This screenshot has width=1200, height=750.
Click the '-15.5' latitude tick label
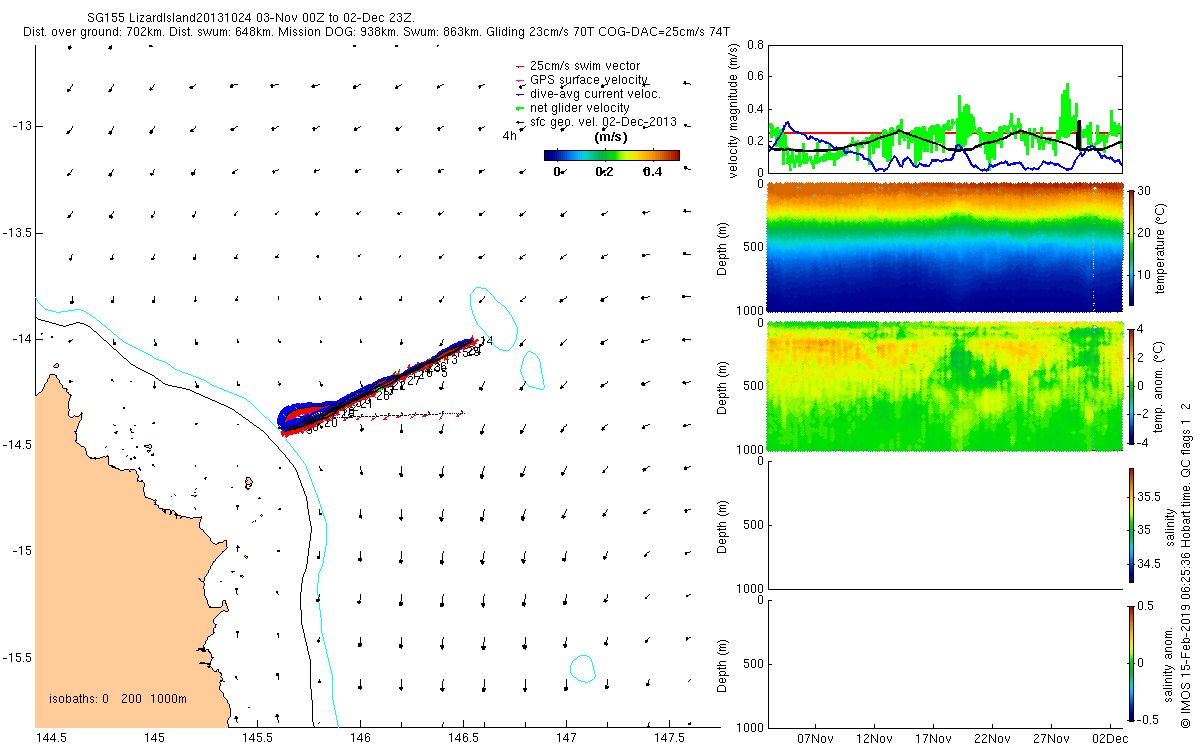pos(17,657)
